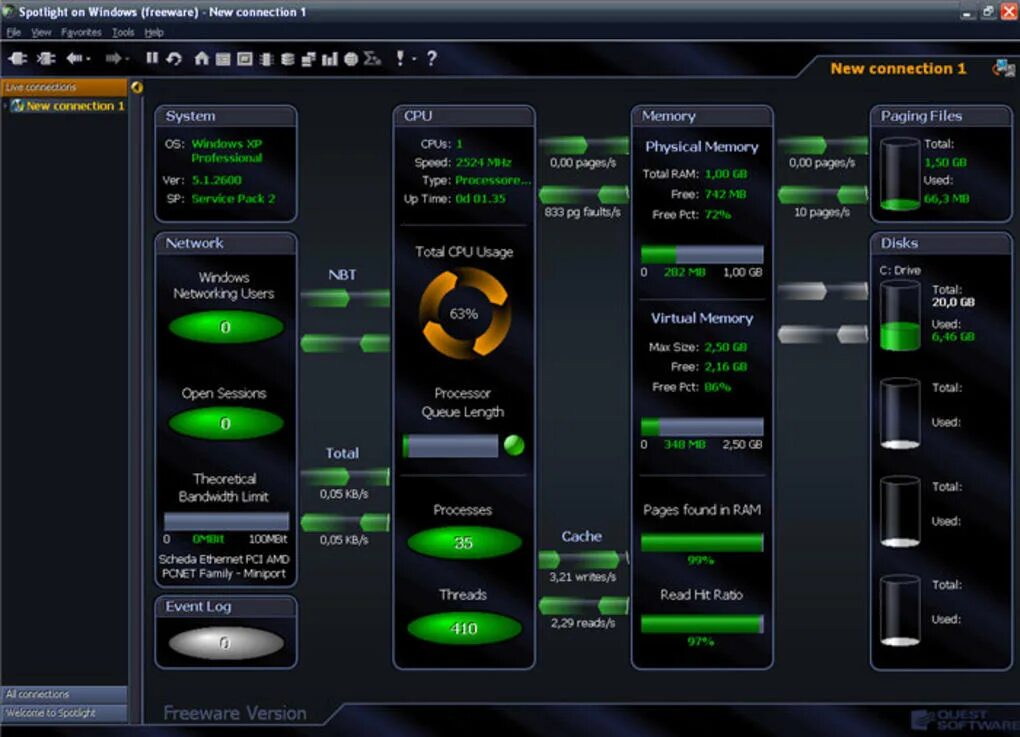Switch to the All connections tab
Viewport: 1020px width, 737px height.
[x=64, y=694]
